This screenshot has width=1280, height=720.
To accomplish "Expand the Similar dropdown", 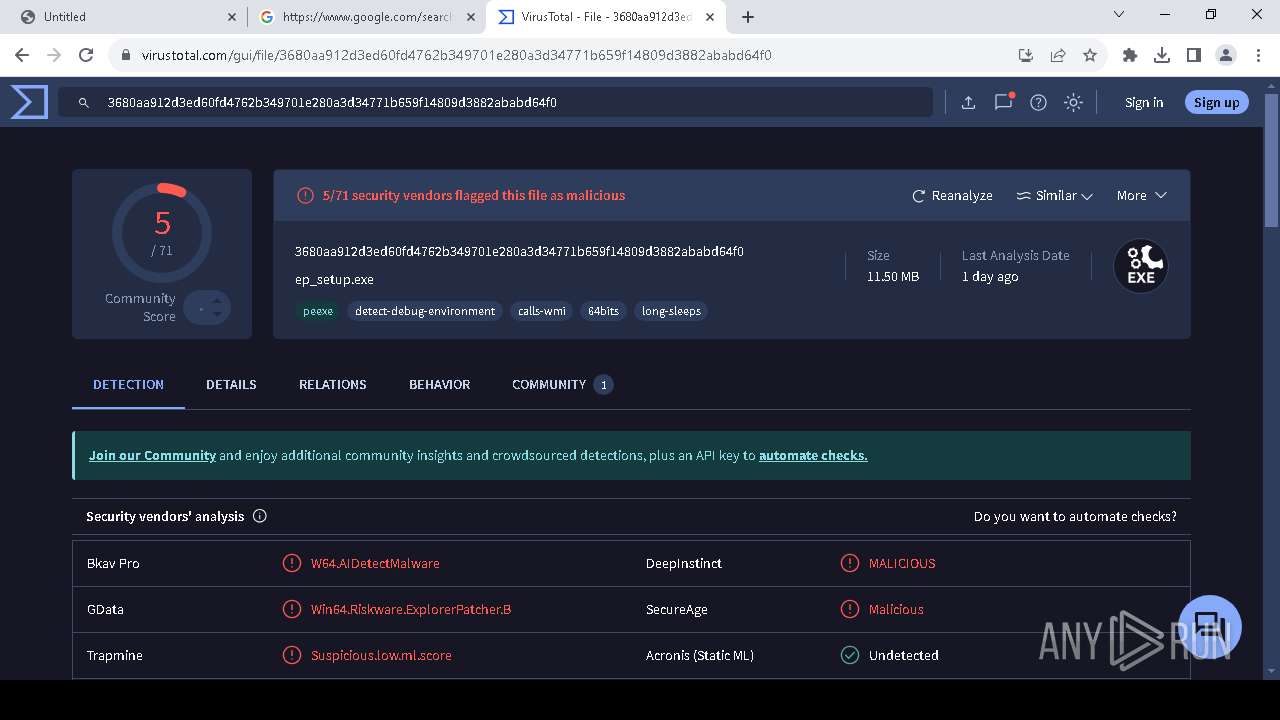I will [x=1054, y=195].
